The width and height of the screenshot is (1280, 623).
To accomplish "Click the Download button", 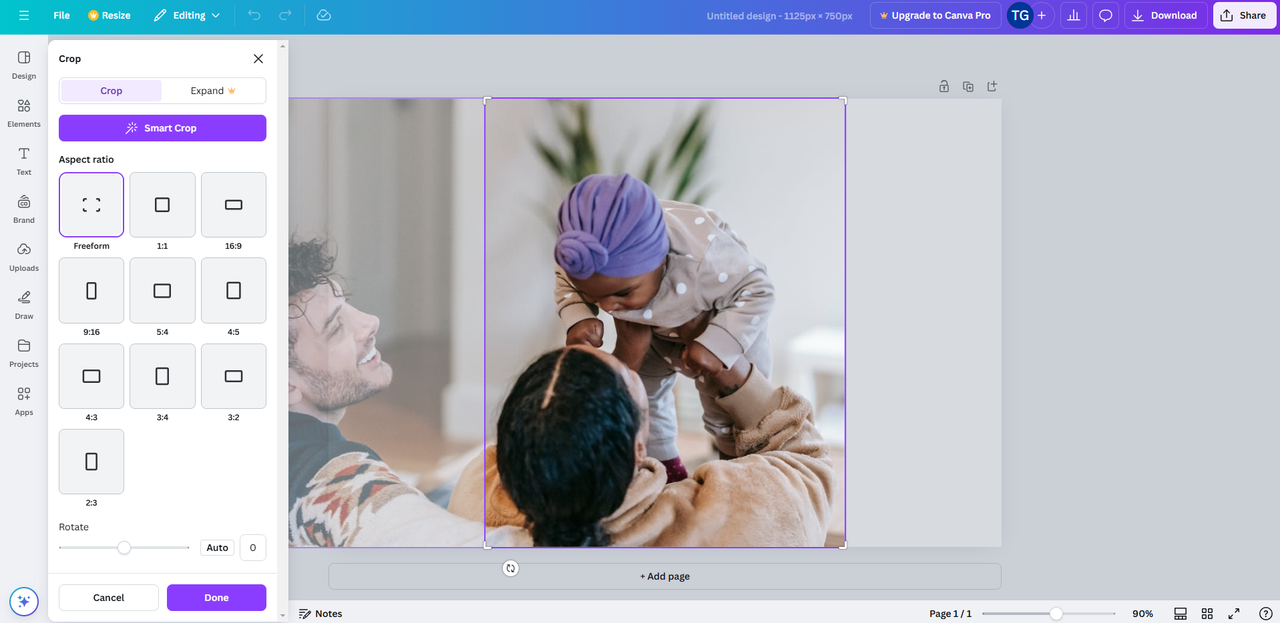I will pyautogui.click(x=1165, y=15).
